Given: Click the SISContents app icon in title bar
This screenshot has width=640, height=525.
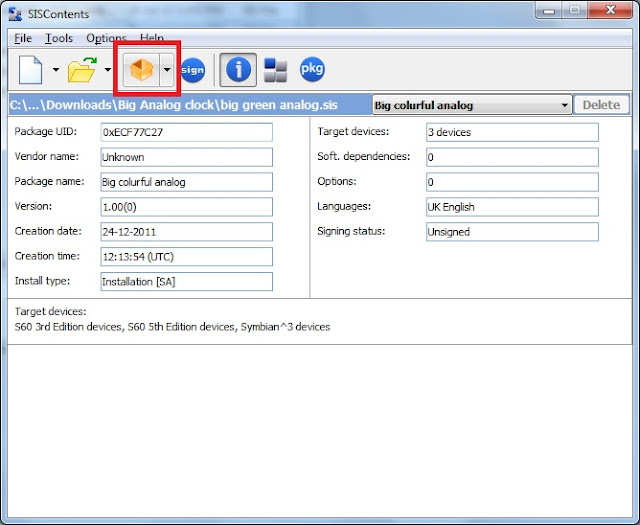Looking at the screenshot, I should [15, 14].
